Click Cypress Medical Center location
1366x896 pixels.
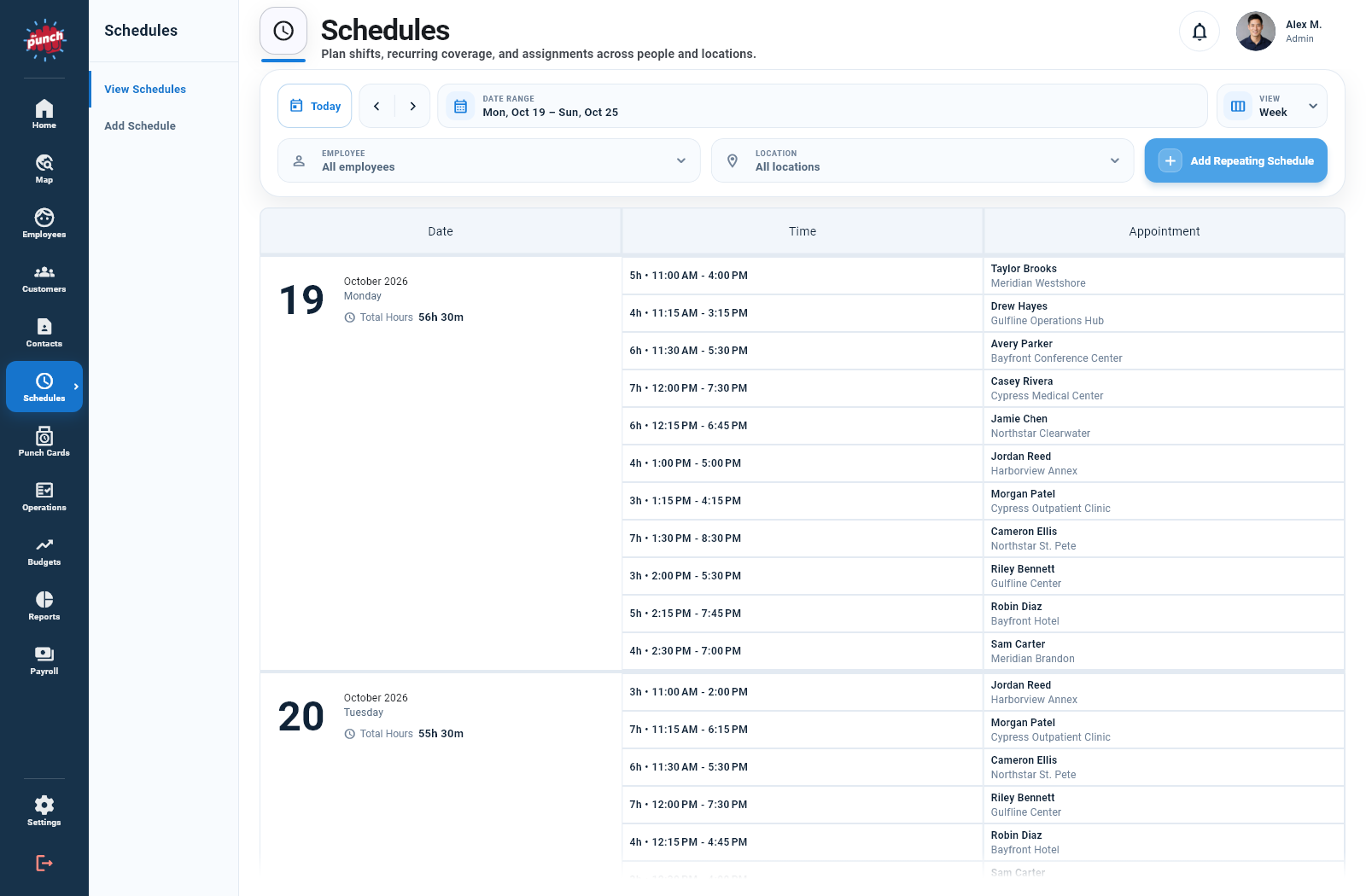(x=1047, y=396)
